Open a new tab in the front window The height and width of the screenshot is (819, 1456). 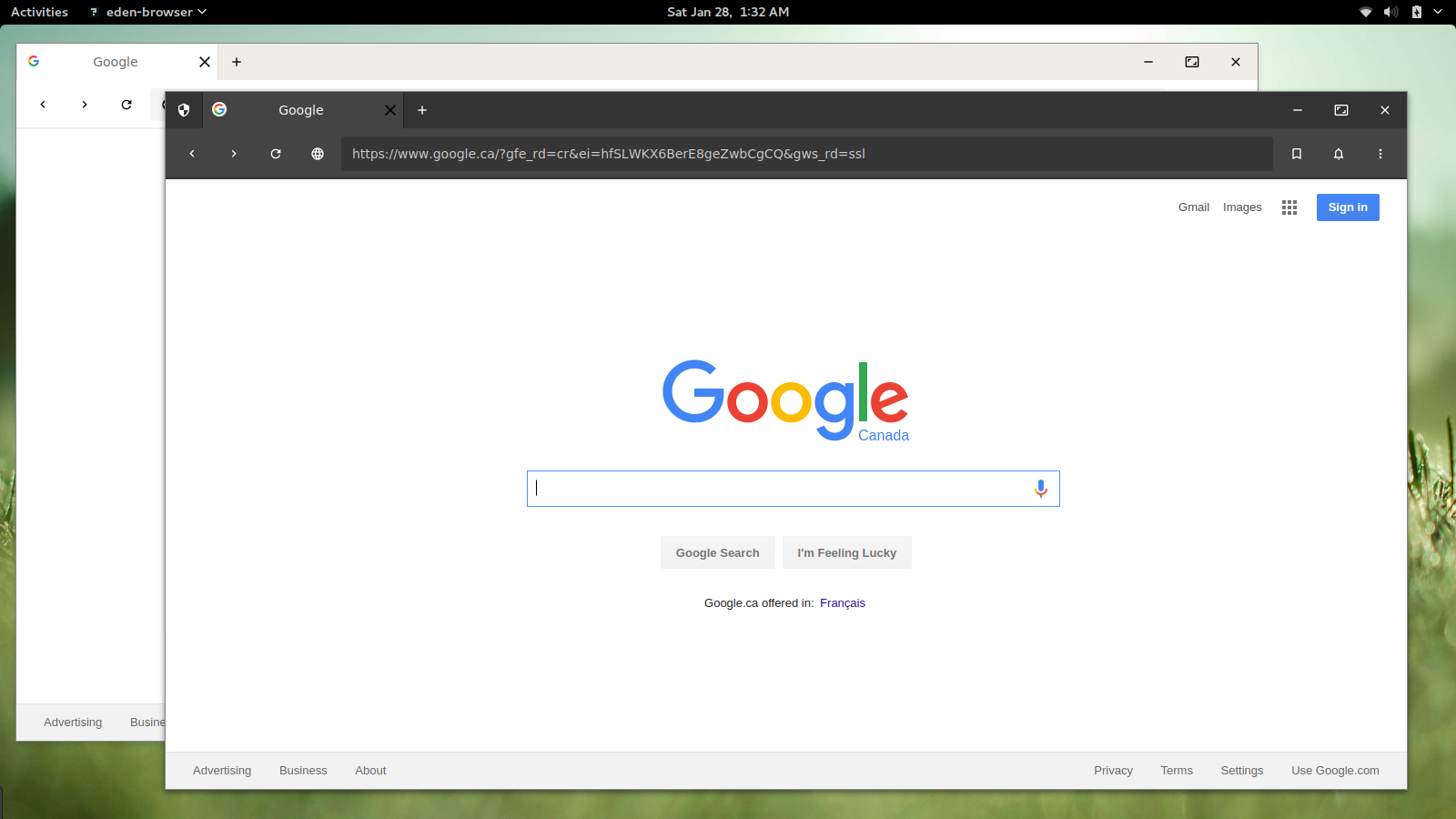(x=422, y=110)
